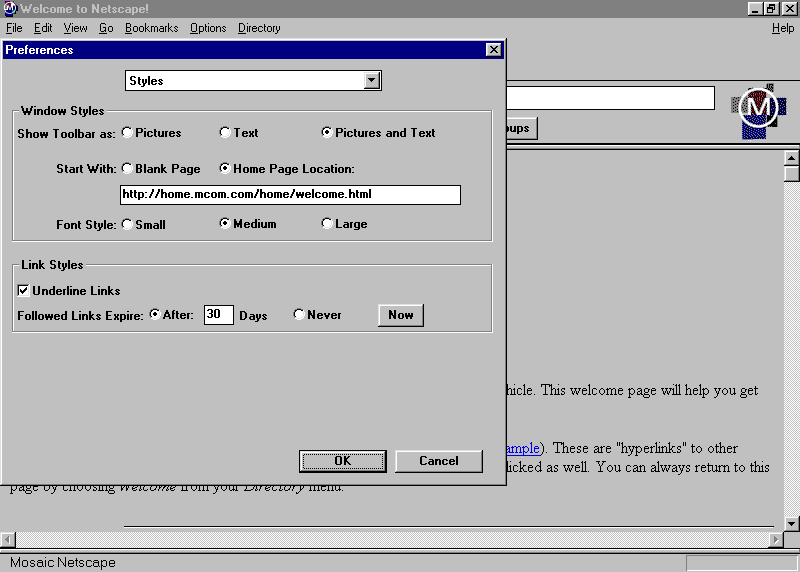This screenshot has width=800, height=572.
Task: Minimize the Netscape window
Action: [x=755, y=8]
